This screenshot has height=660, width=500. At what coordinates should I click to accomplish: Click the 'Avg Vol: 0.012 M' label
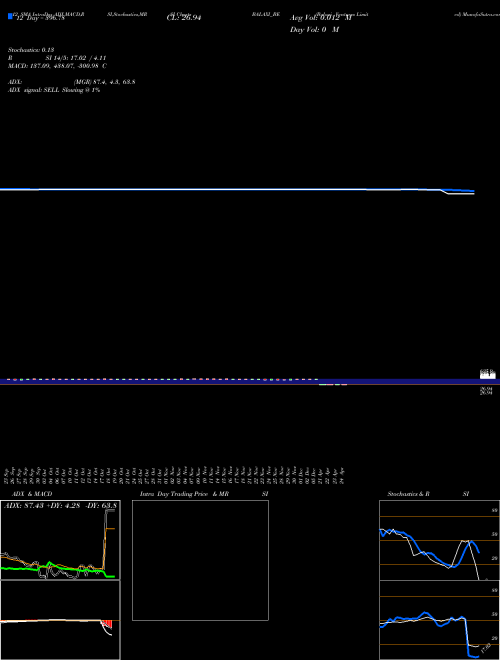[x=320, y=18]
